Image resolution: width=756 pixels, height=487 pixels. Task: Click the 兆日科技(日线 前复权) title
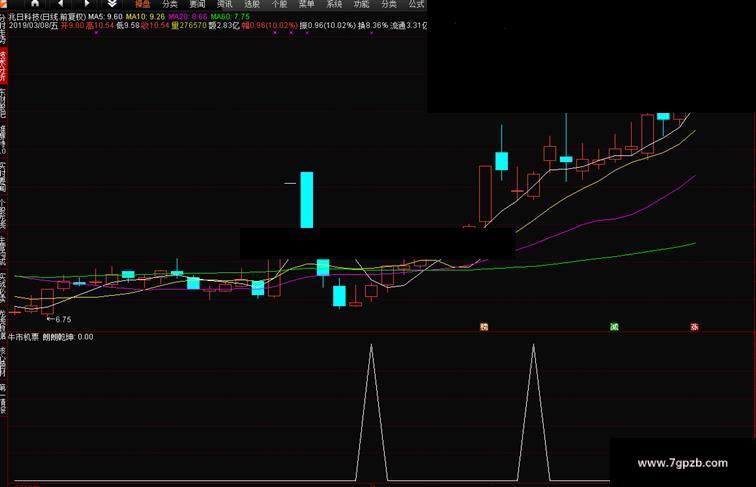click(x=47, y=16)
